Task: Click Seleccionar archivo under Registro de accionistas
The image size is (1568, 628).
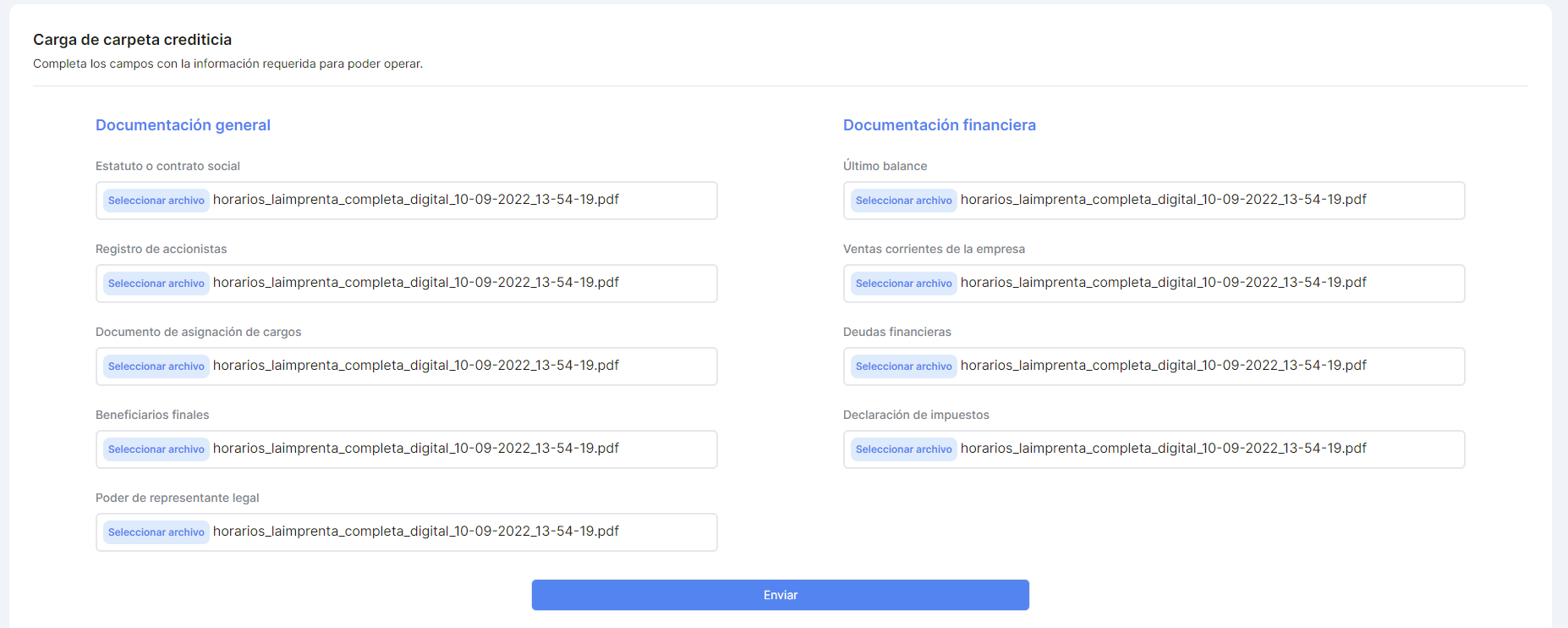Action: pos(156,284)
